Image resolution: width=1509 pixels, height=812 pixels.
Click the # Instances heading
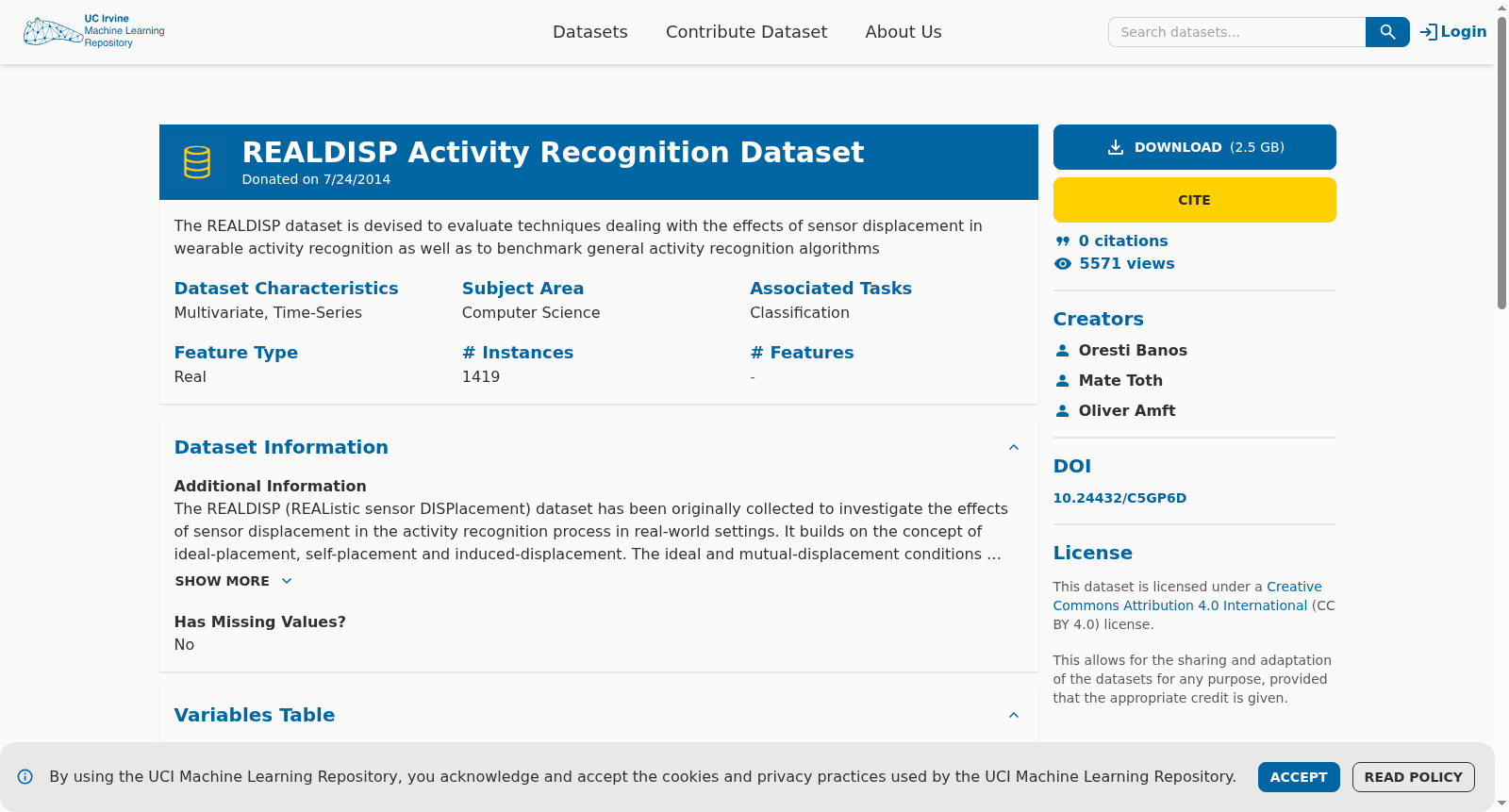pyautogui.click(x=518, y=353)
